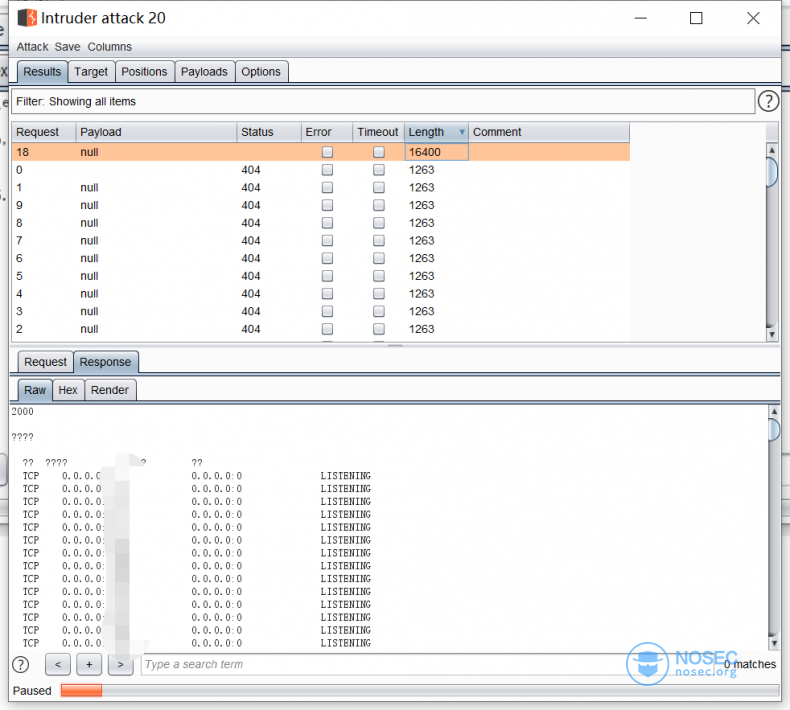Select the Raw response view tab
The width and height of the screenshot is (790, 710).
tap(35, 390)
